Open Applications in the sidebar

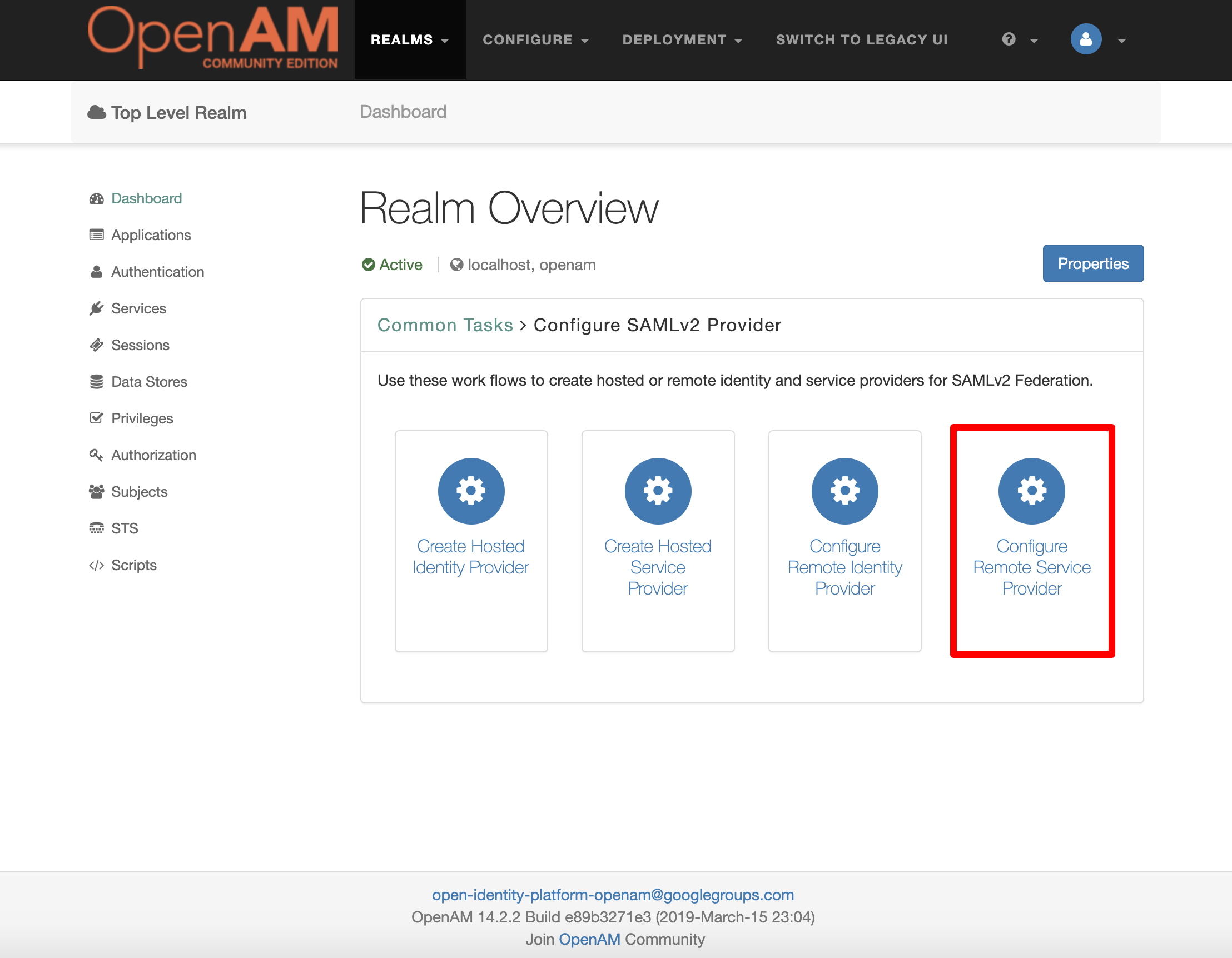click(x=151, y=235)
